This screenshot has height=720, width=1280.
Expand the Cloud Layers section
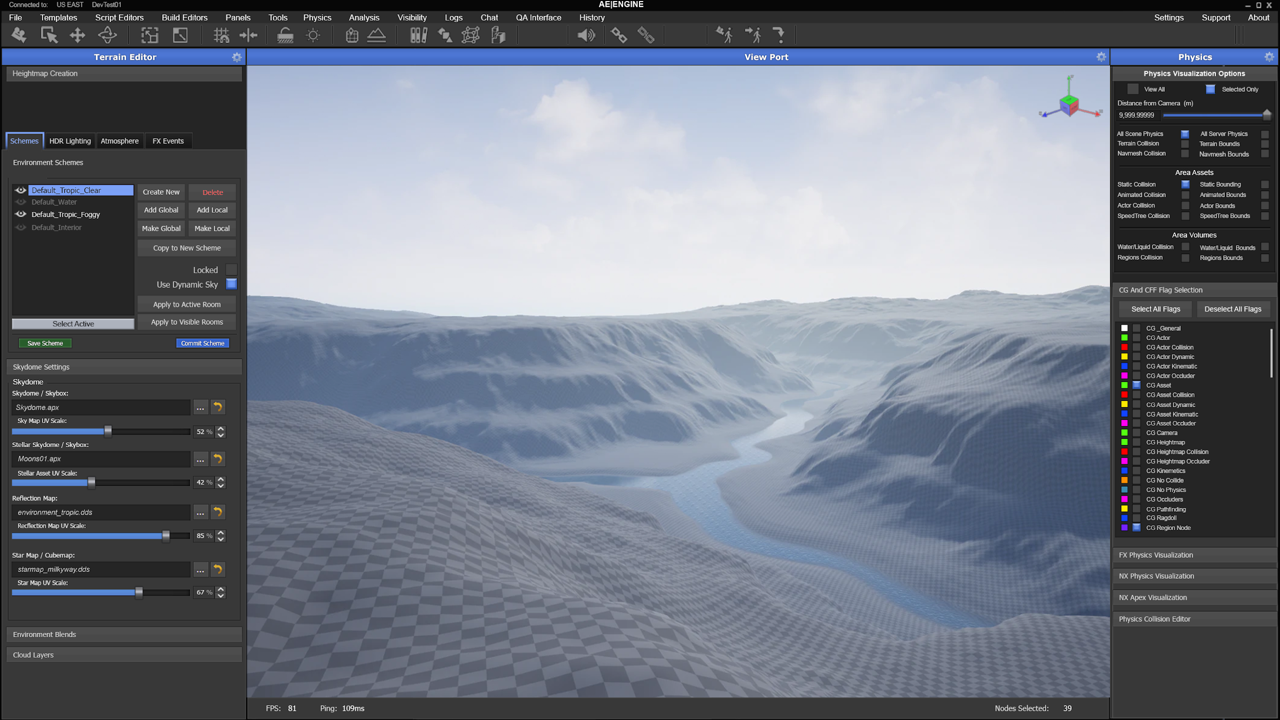(x=125, y=655)
